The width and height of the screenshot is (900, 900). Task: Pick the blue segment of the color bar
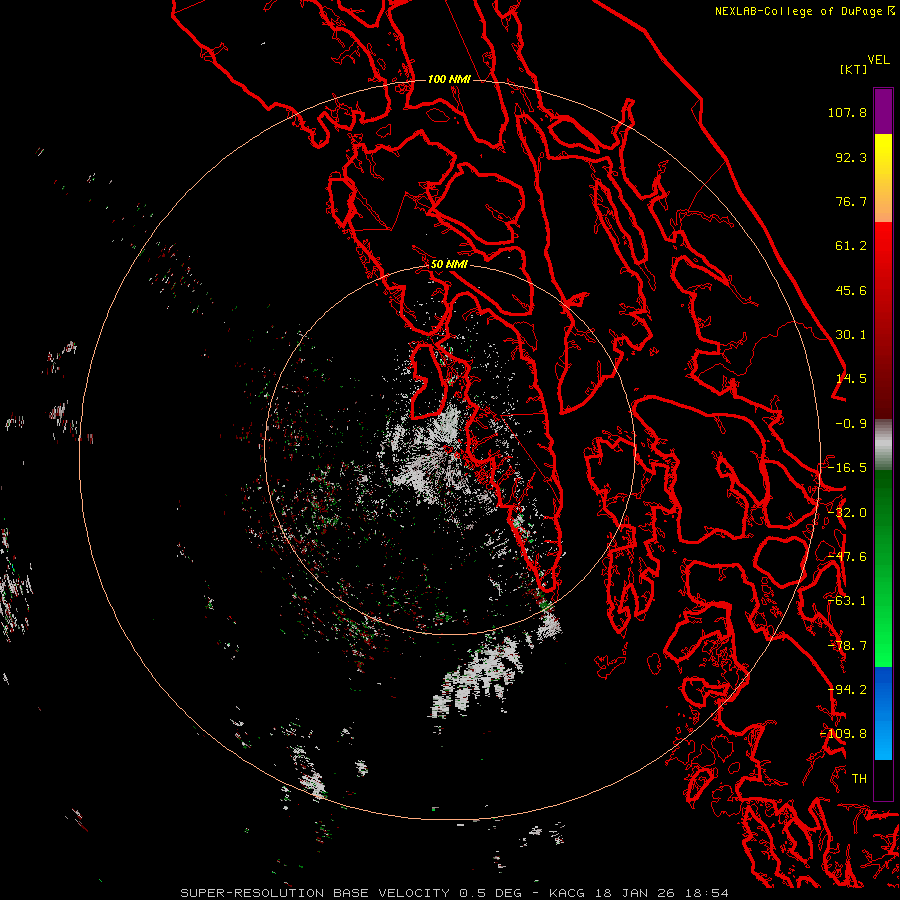point(883,712)
